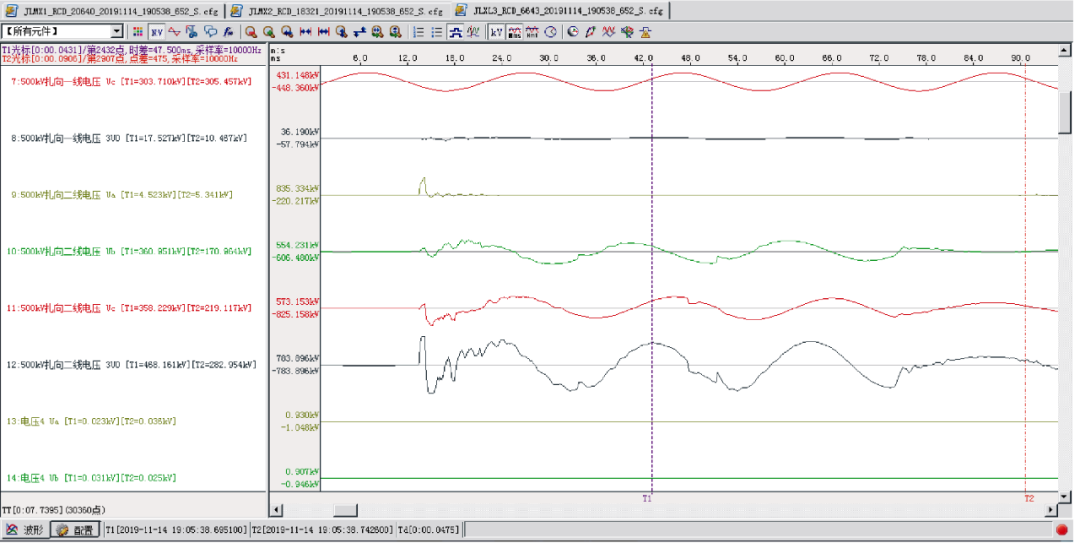Click the pie chart icon after clock
1080x543 pixels.
[573, 32]
